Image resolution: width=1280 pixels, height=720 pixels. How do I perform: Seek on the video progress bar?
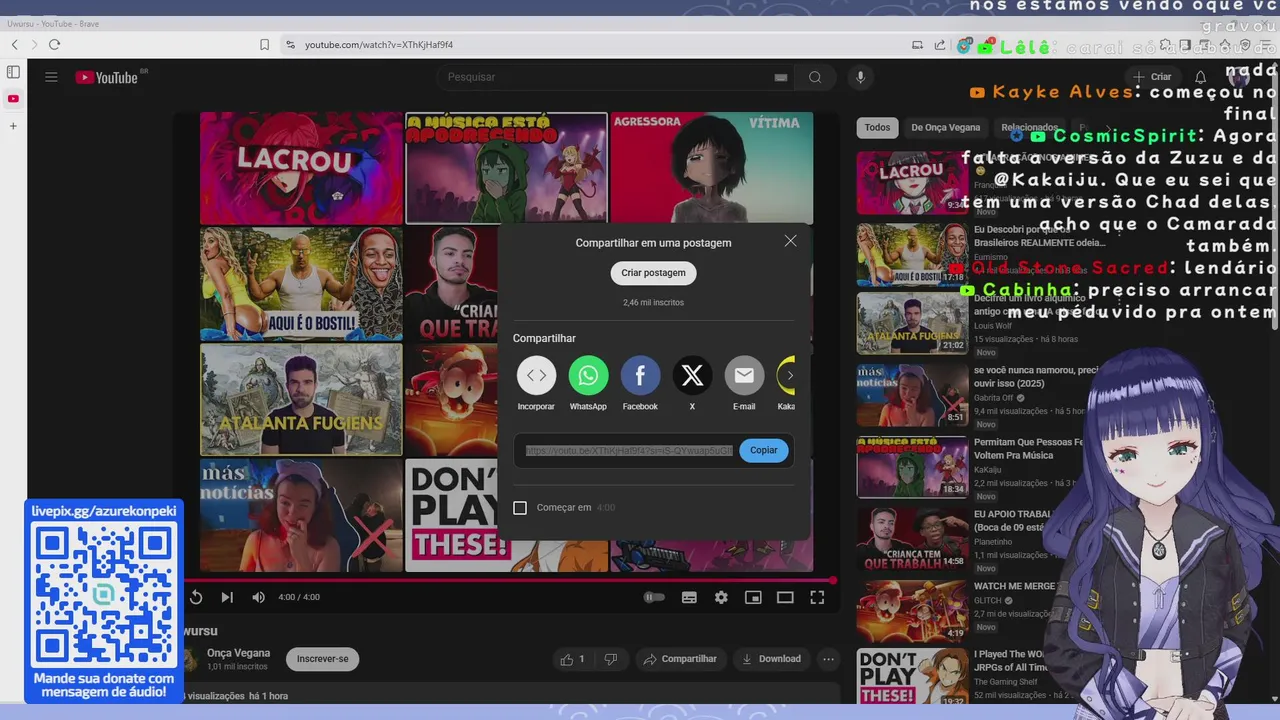tap(508, 580)
